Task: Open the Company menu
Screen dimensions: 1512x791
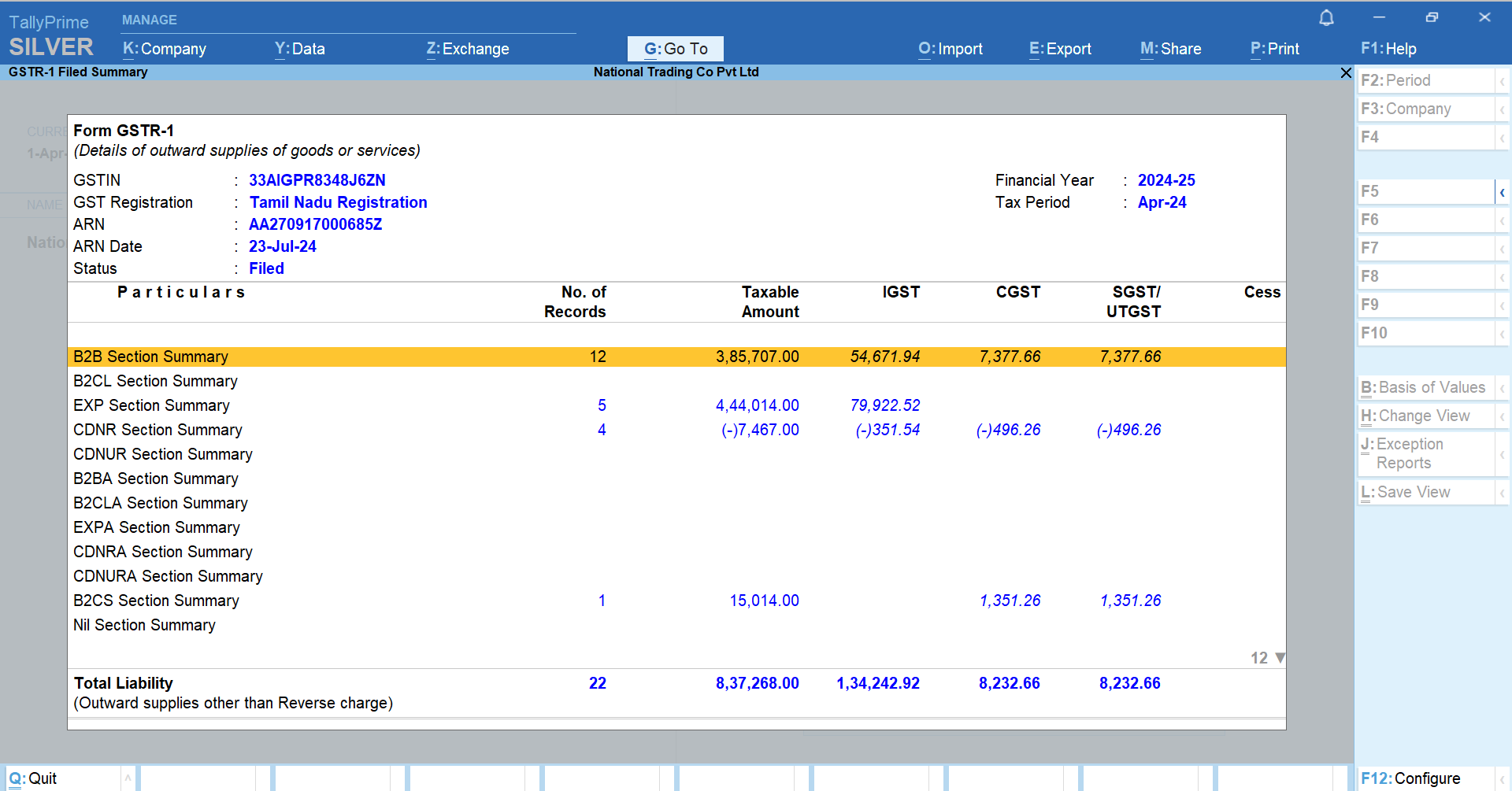Action: [x=165, y=49]
